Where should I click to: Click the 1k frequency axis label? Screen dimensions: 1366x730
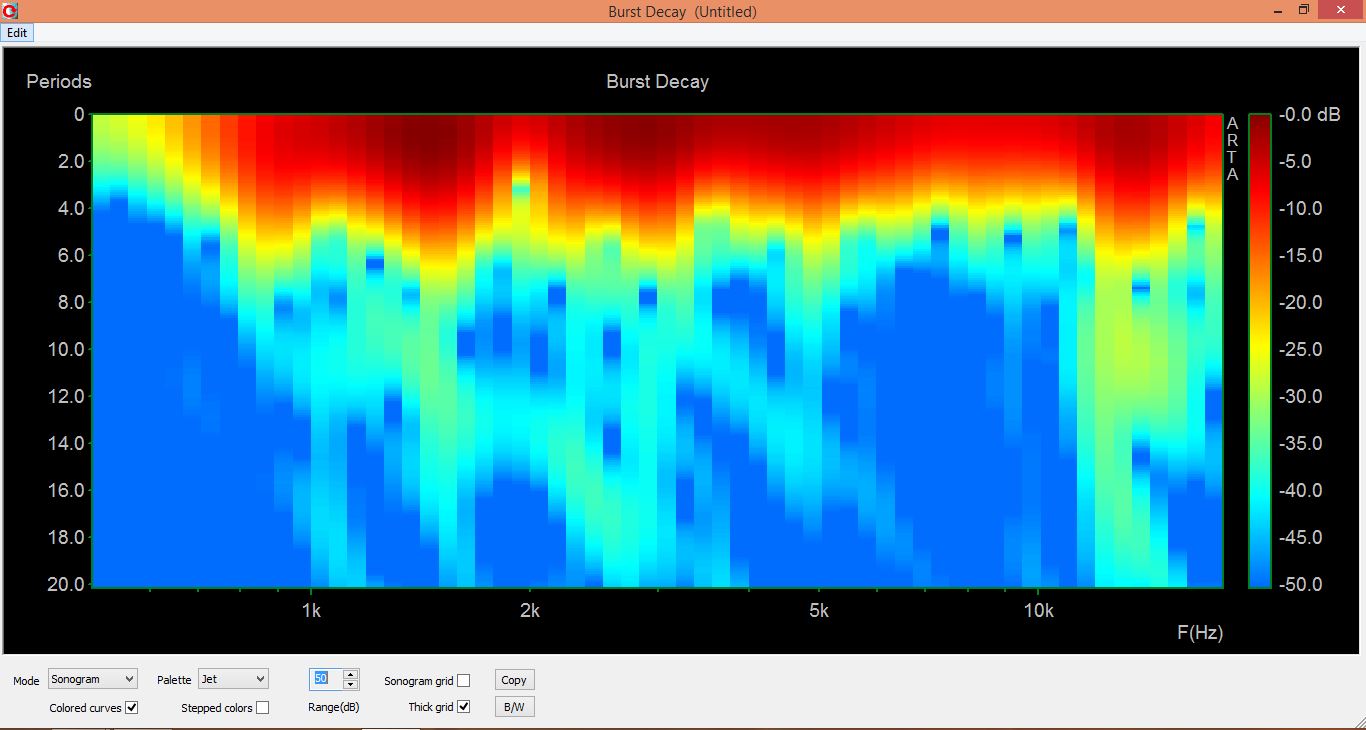(311, 611)
